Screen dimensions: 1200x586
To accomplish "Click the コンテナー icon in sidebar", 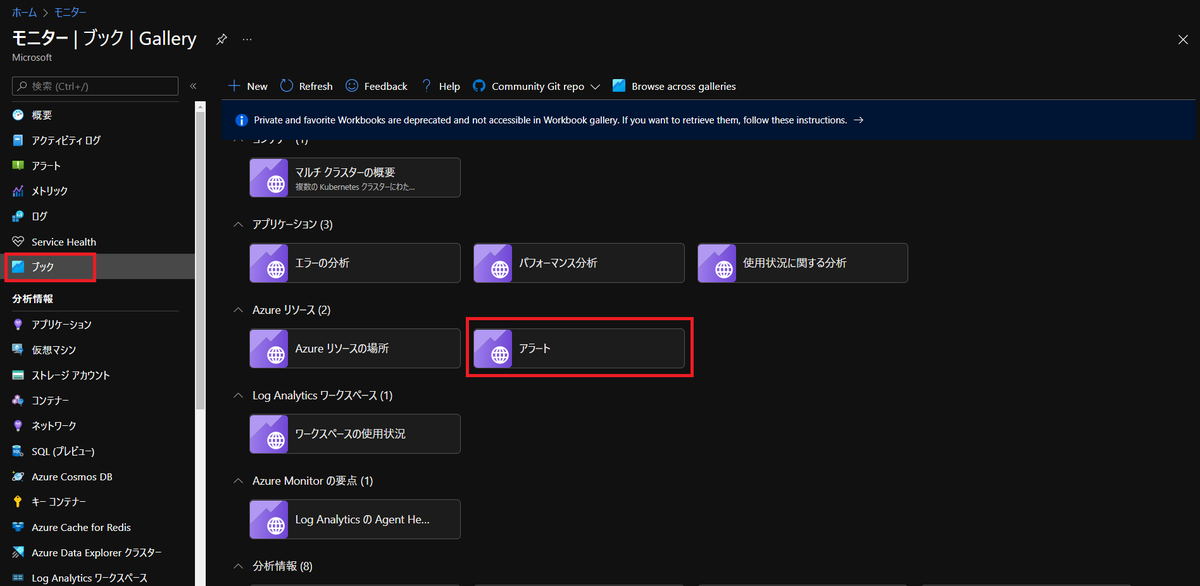I will coord(18,400).
